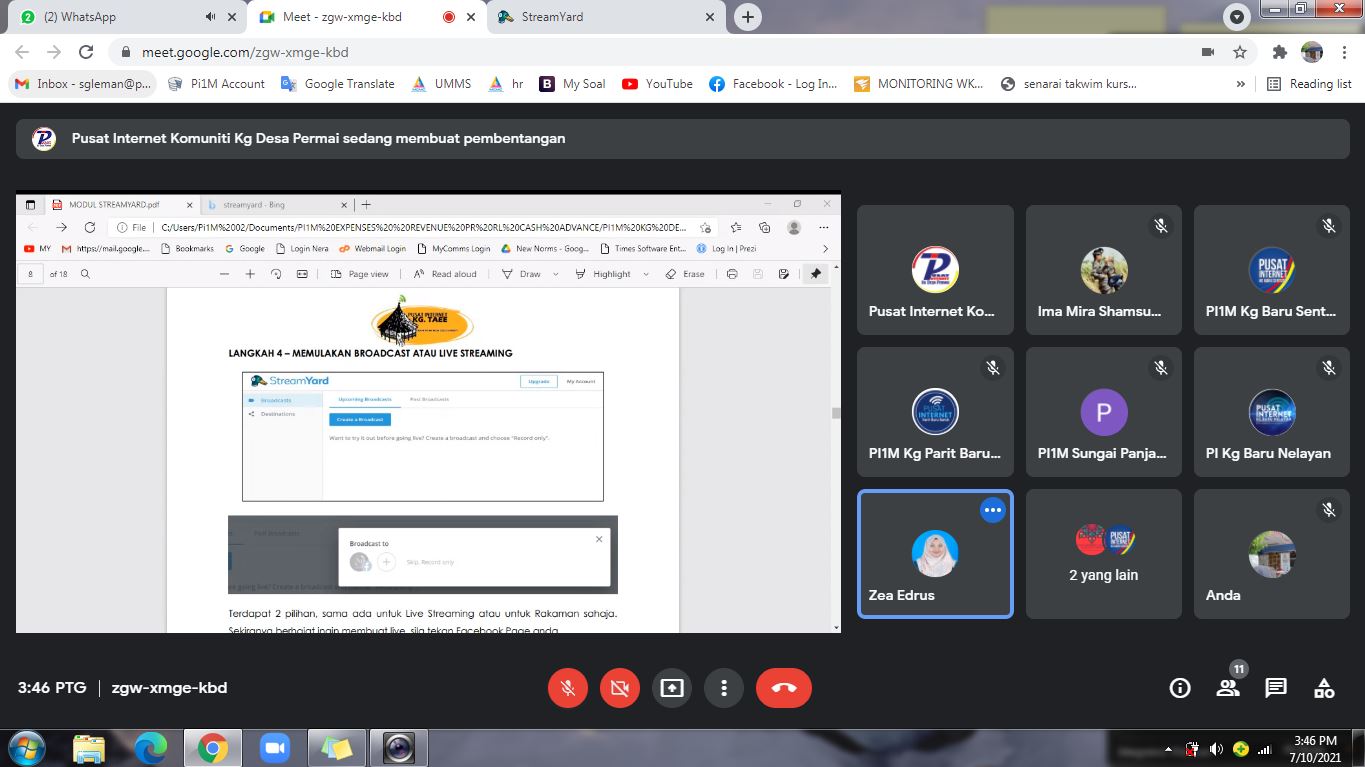Click the red leave call button
1365x767 pixels.
(784, 688)
